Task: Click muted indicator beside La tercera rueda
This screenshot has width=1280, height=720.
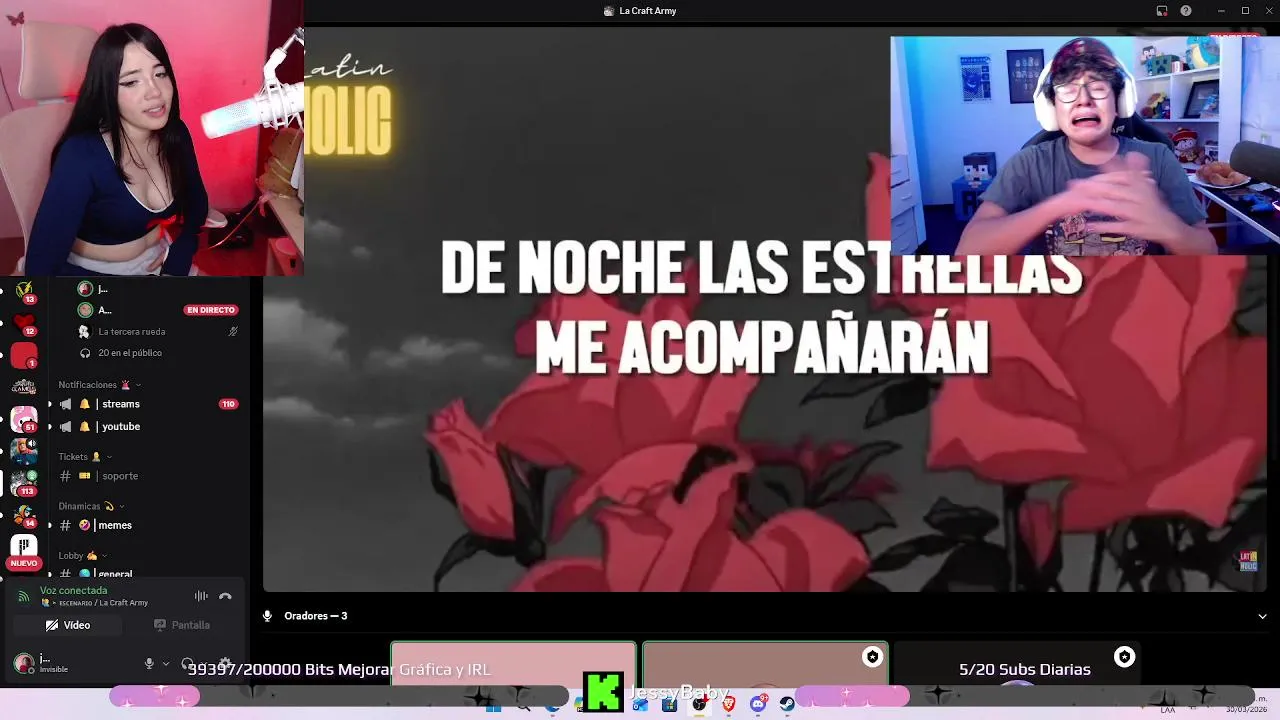Action: tap(233, 332)
